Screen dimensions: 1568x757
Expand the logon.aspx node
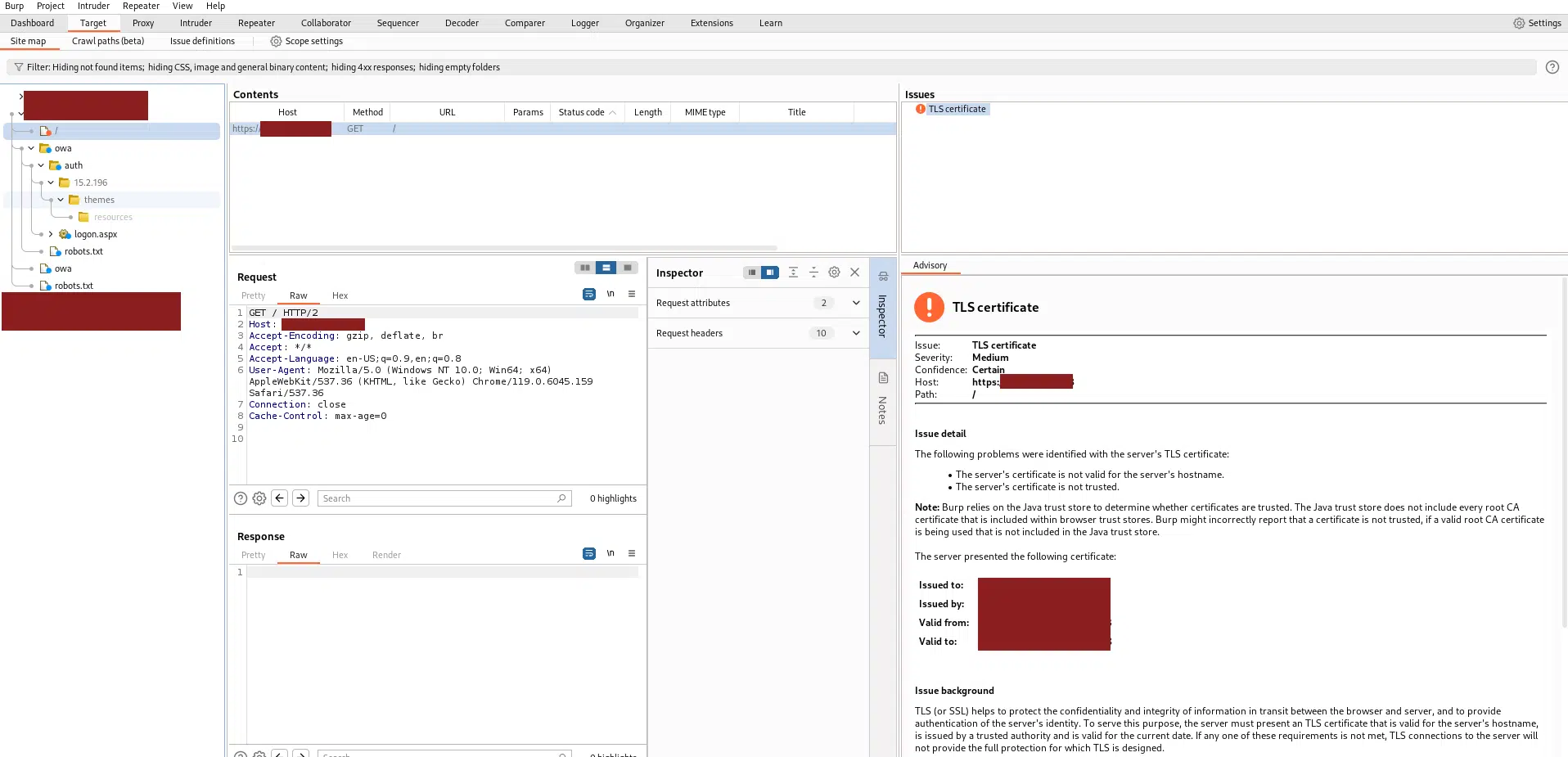coord(51,234)
